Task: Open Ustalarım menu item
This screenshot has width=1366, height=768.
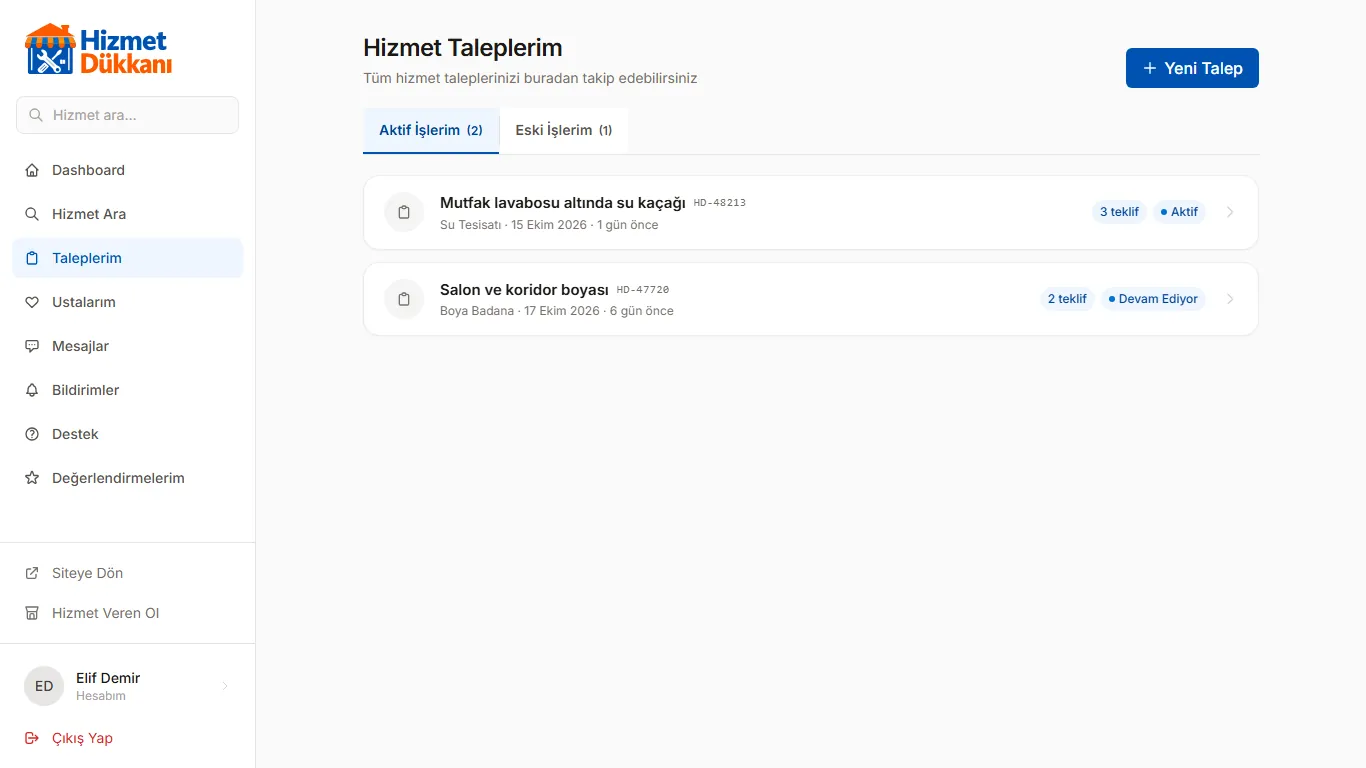Action: [x=128, y=302]
